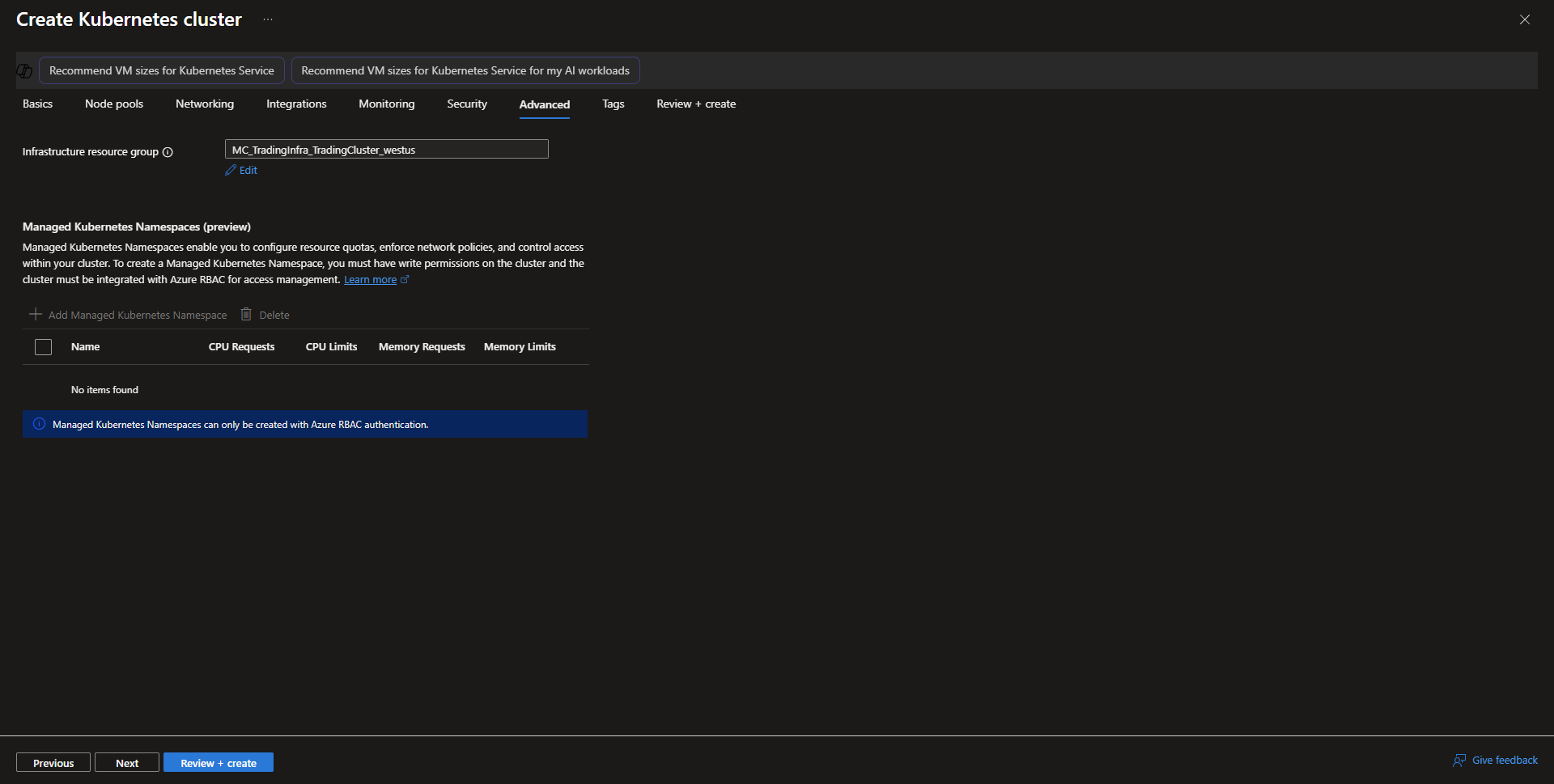The height and width of the screenshot is (784, 1554).
Task: Open the Networking tab
Action: 205,104
